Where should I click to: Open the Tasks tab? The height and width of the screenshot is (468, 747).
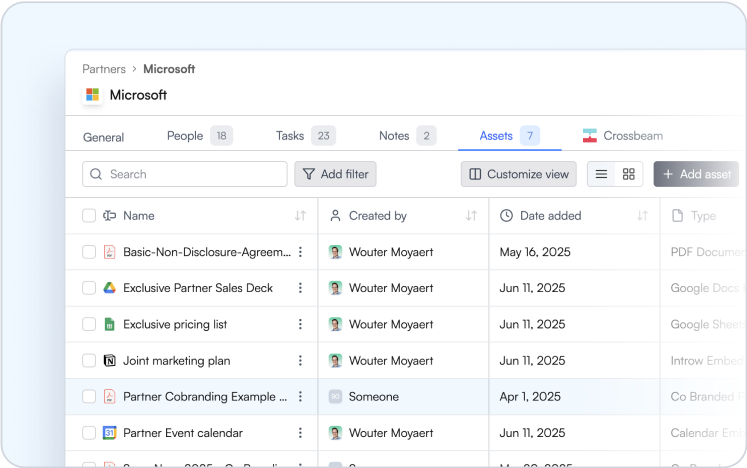pyautogui.click(x=306, y=136)
